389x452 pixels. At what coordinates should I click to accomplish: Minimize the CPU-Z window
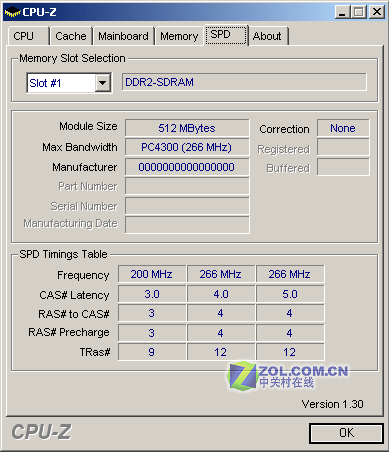342,12
